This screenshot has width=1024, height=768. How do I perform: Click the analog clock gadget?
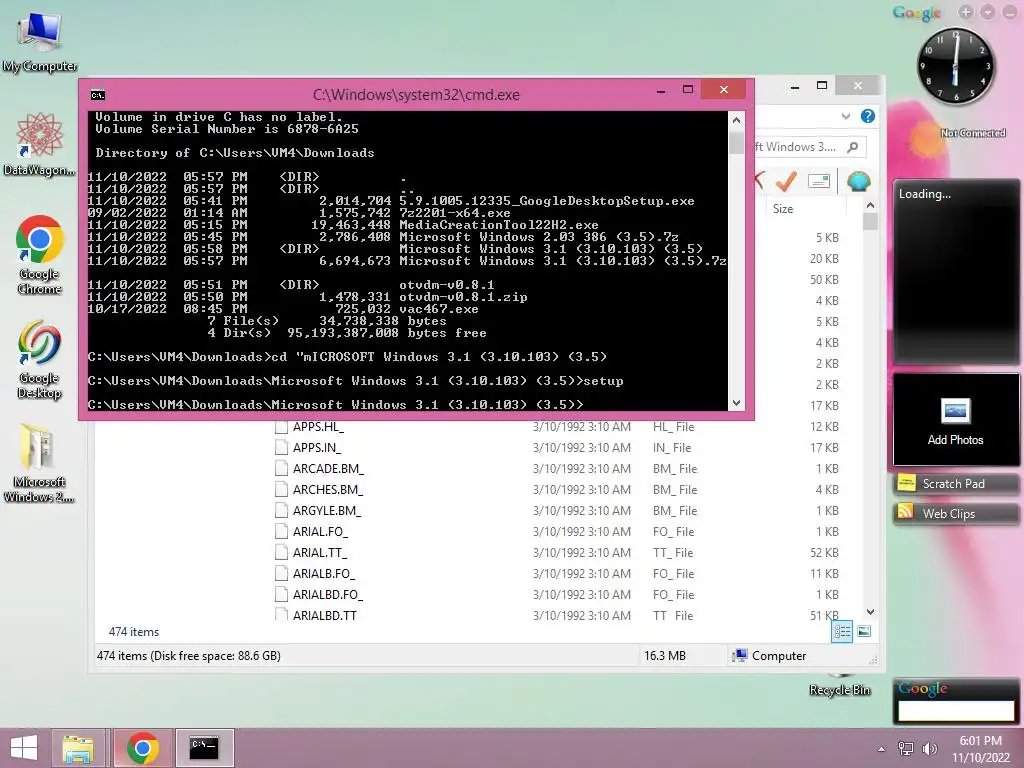tap(955, 66)
